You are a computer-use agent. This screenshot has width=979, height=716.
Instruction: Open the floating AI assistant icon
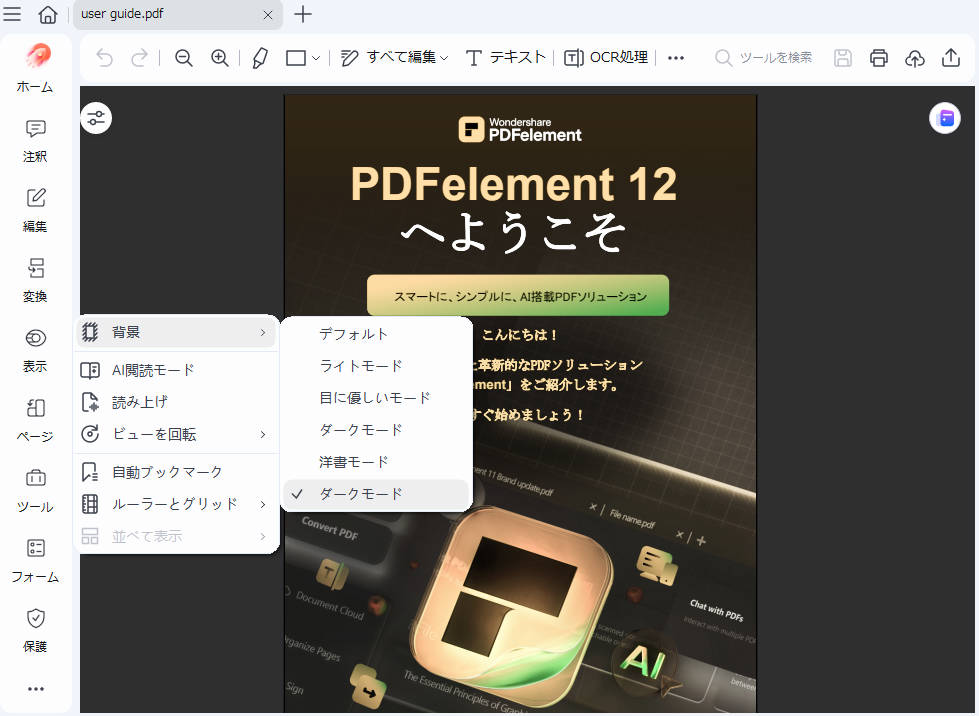click(x=944, y=118)
